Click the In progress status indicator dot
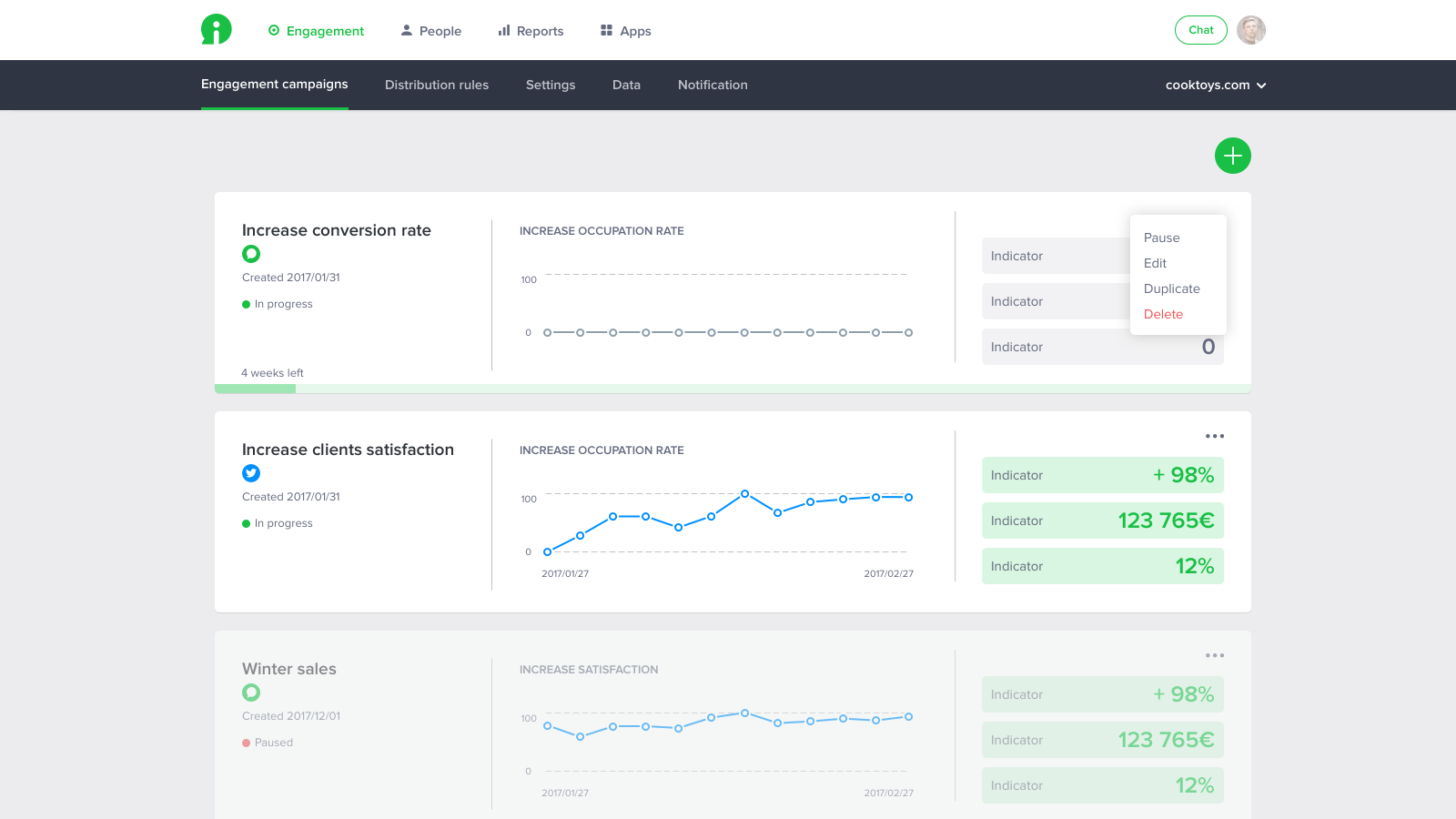Viewport: 1456px width, 819px height. (246, 304)
